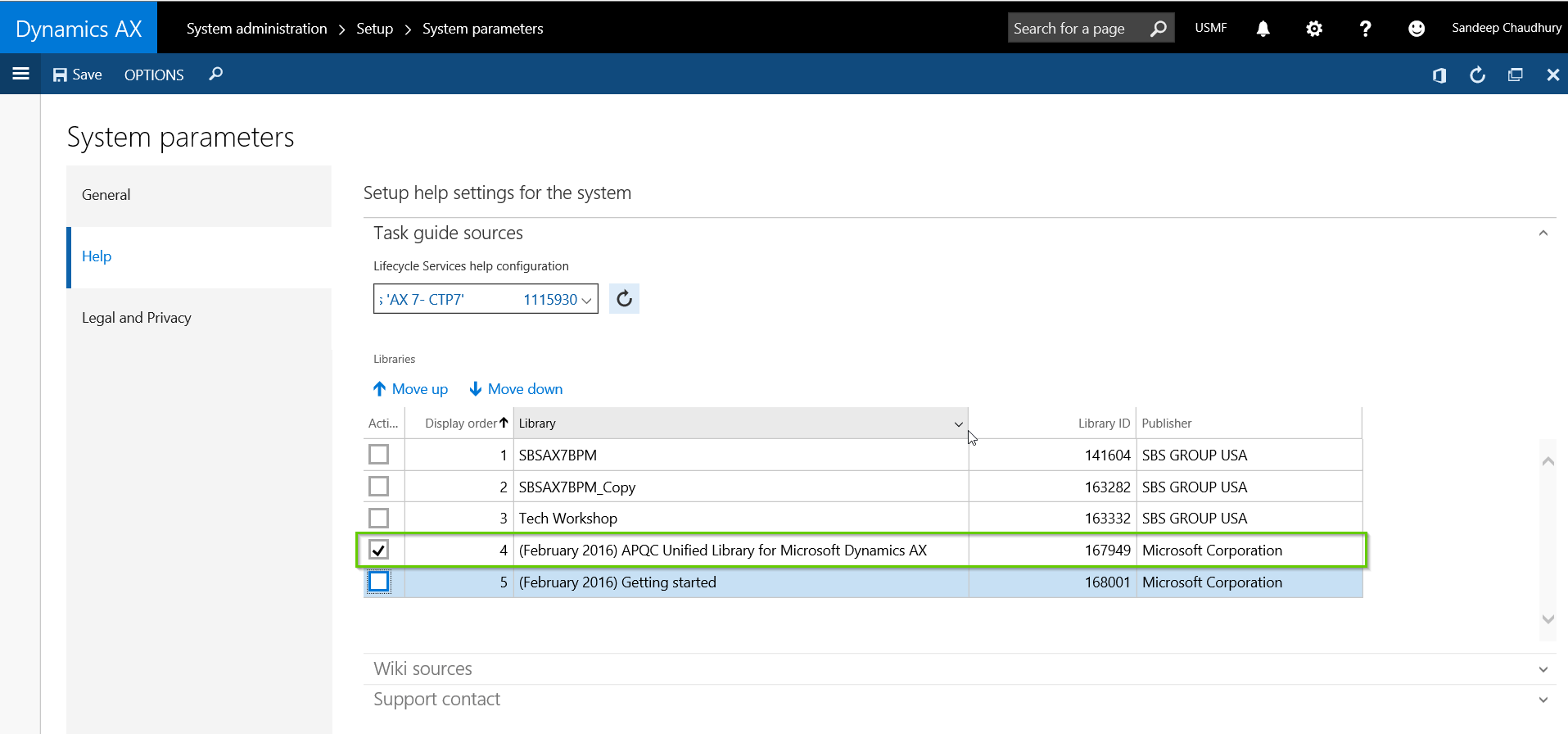Select the Legal and Privacy tab

pyautogui.click(x=199, y=318)
